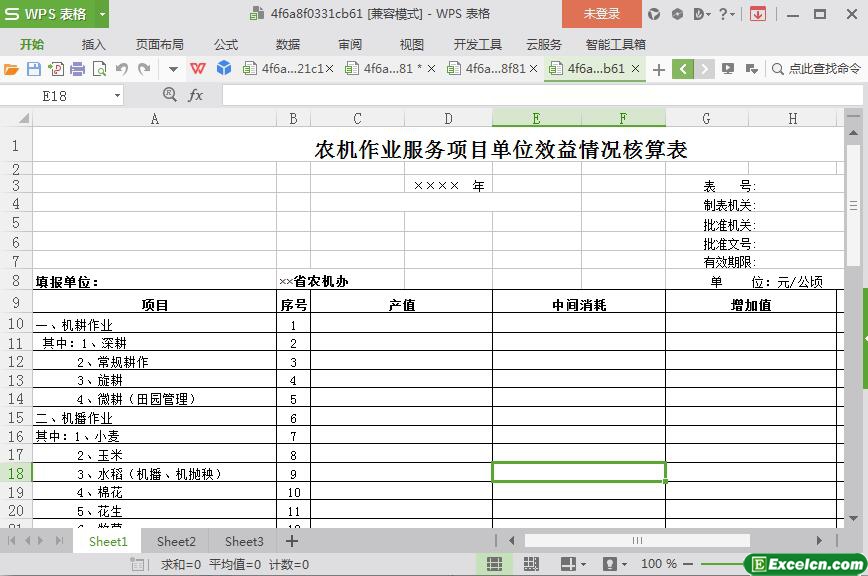This screenshot has width=868, height=576.
Task: Click the fx insert function icon
Action: (195, 95)
